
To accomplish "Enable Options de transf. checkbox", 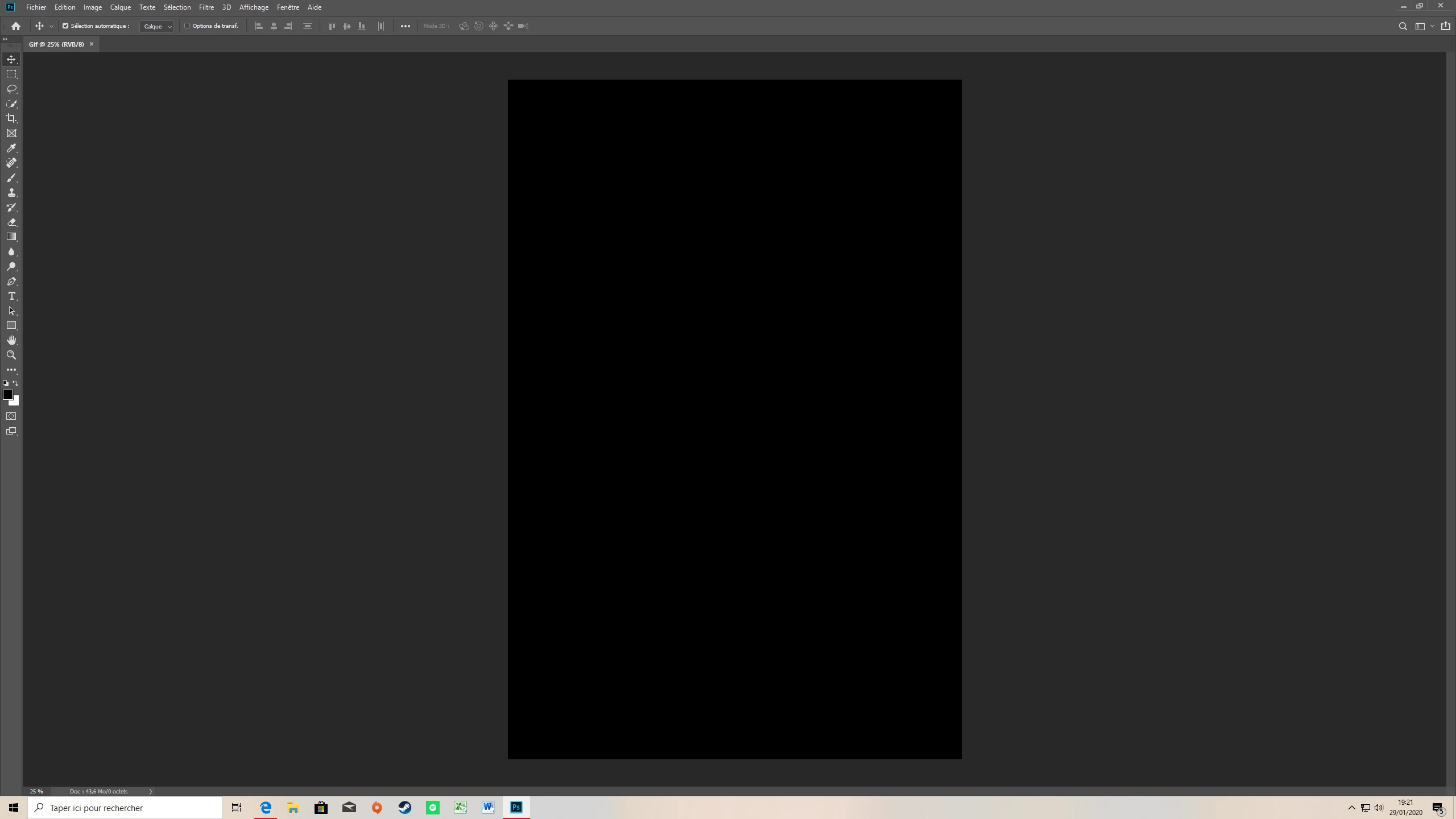I will point(187,26).
